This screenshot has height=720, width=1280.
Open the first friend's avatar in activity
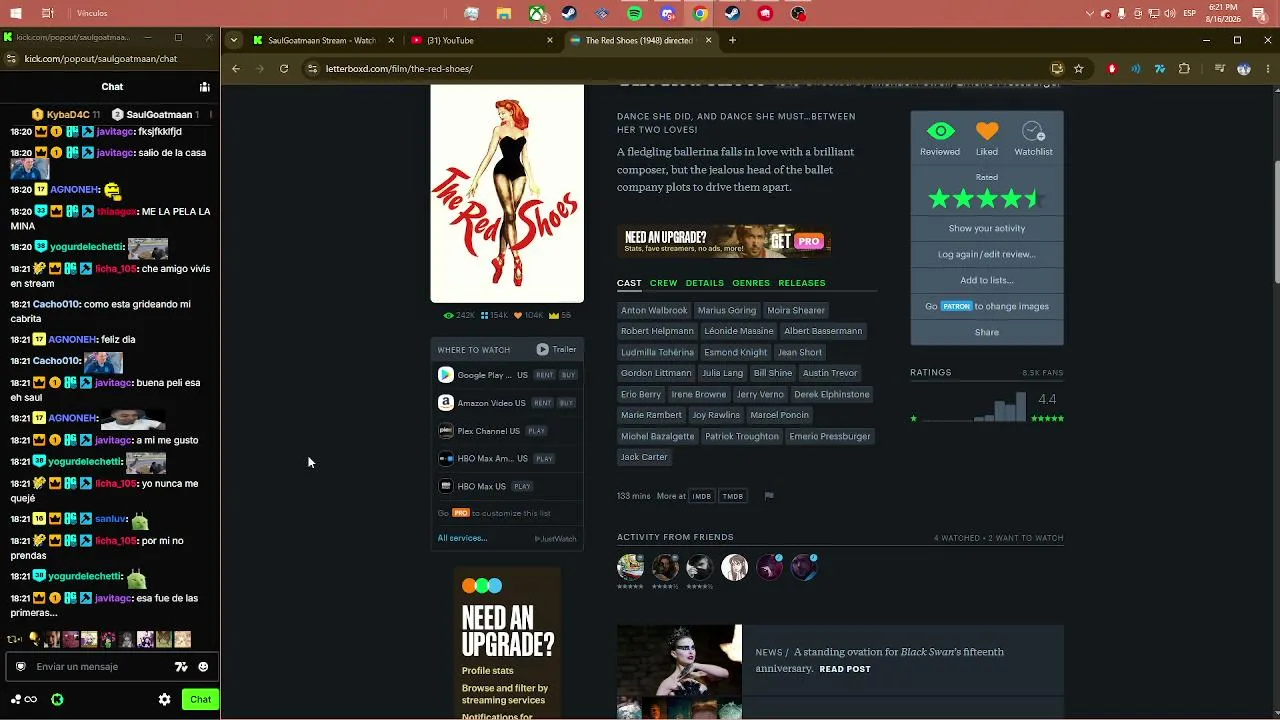tap(630, 568)
